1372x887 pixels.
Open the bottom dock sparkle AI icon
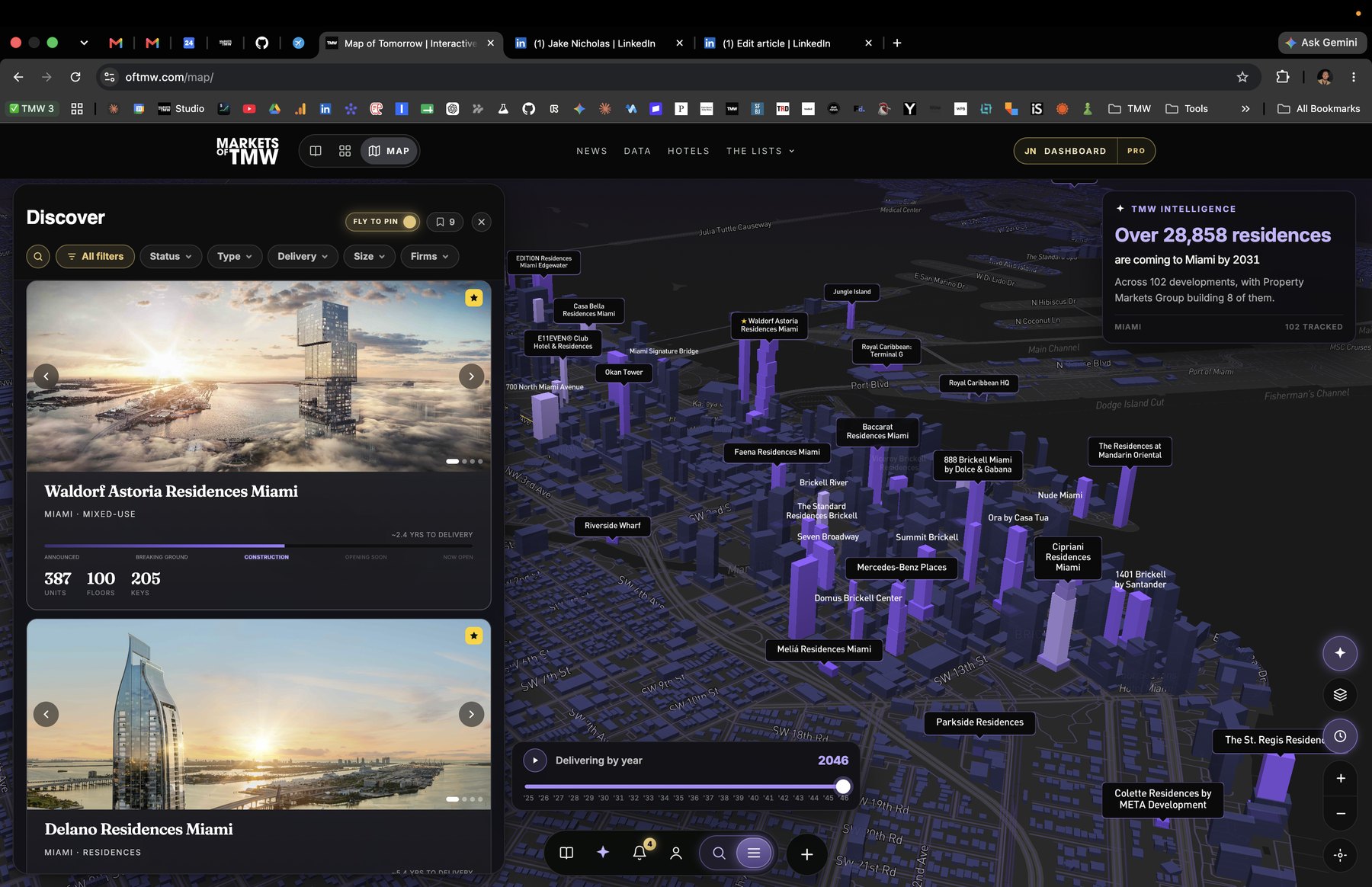pos(603,853)
